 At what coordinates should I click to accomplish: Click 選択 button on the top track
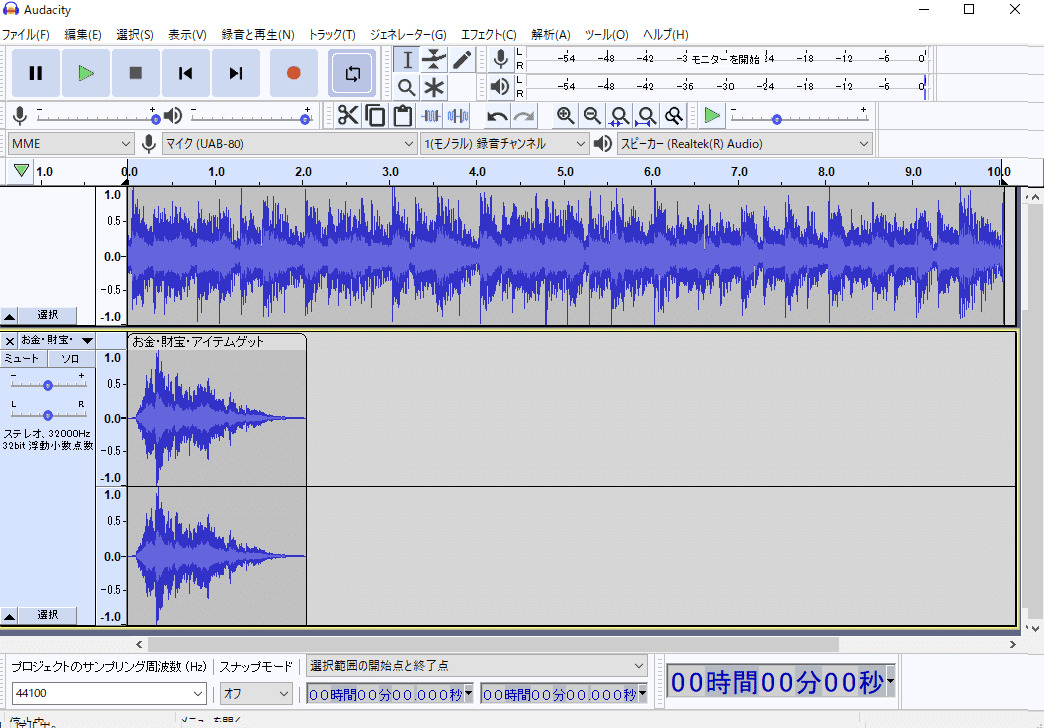click(x=47, y=315)
